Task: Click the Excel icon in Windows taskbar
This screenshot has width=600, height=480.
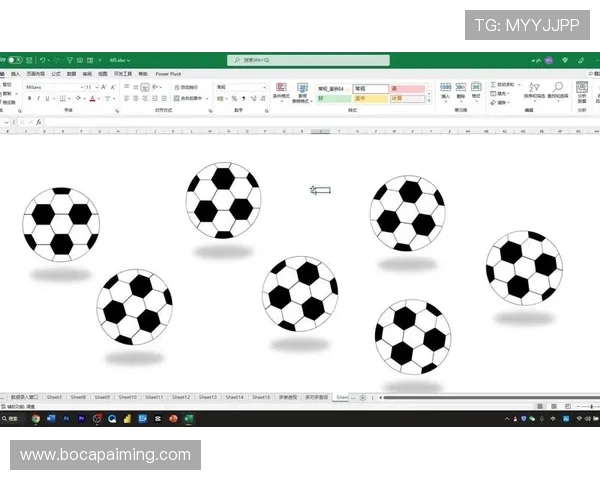Action: pyautogui.click(x=189, y=419)
